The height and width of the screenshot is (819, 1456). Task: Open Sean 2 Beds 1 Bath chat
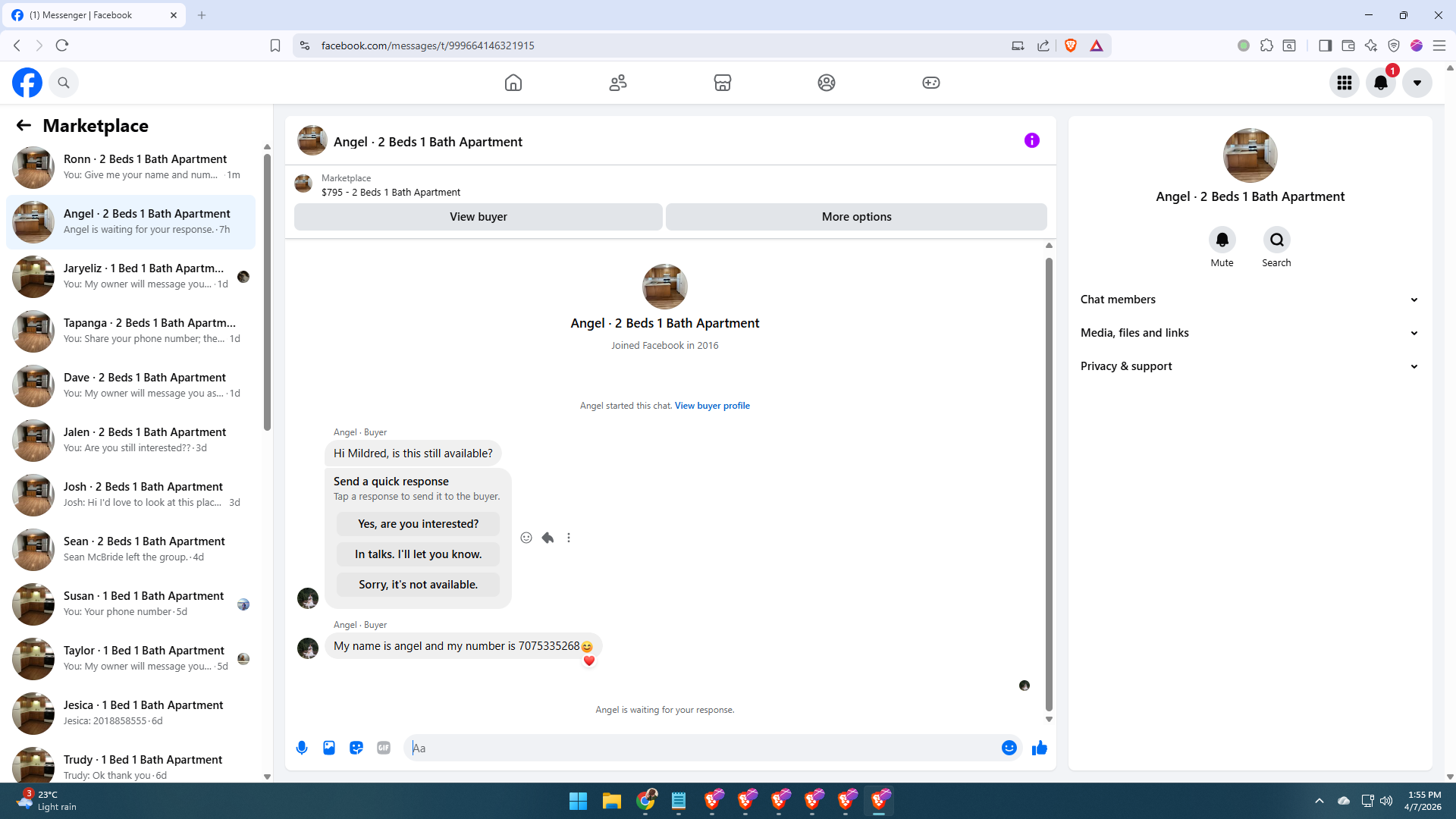coord(130,550)
